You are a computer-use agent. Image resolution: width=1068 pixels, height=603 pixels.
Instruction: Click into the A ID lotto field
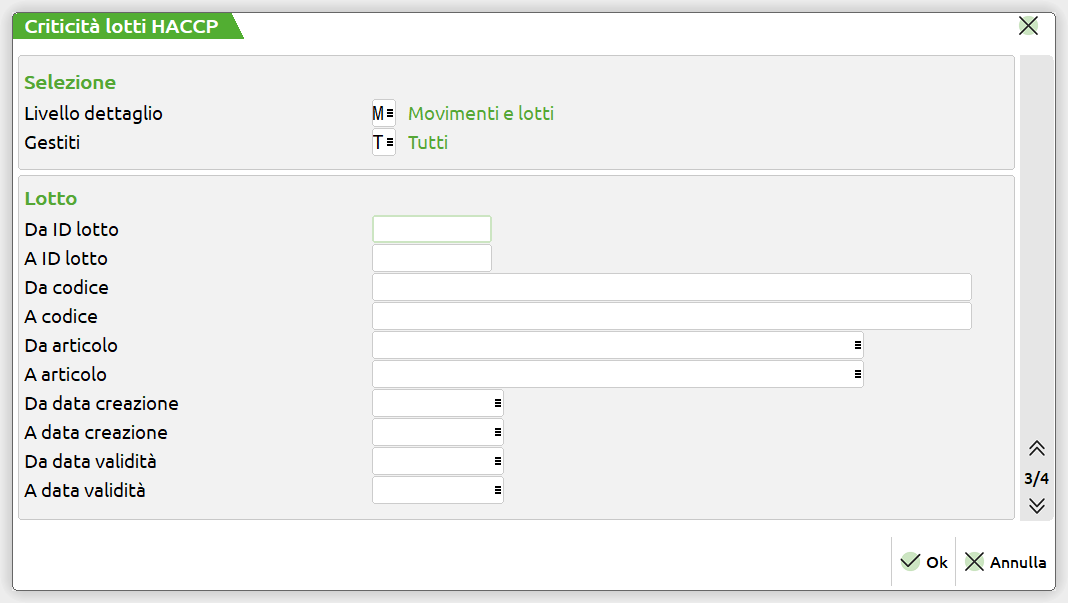click(x=431, y=258)
